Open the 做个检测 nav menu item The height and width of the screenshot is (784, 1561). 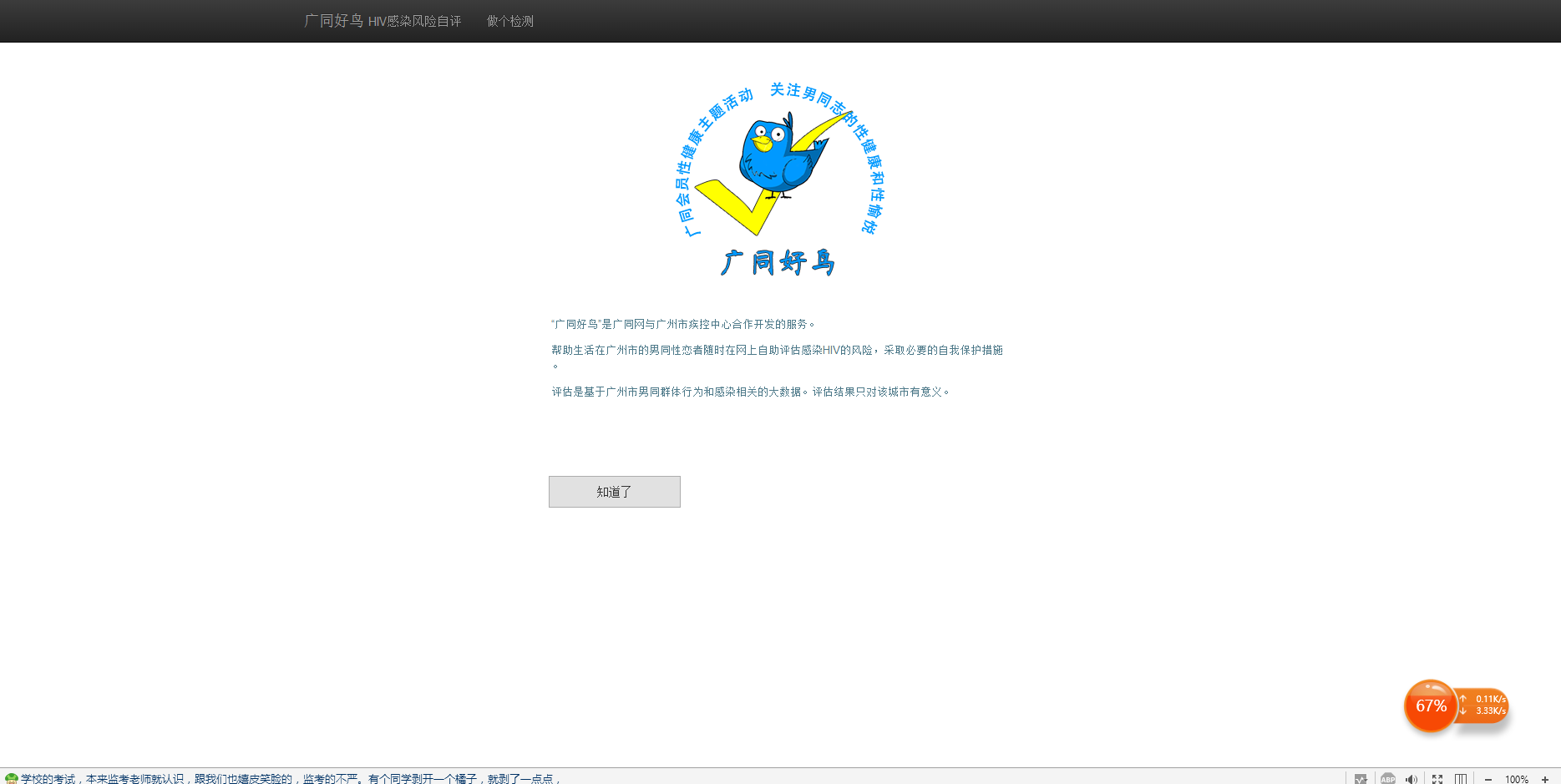coord(509,21)
